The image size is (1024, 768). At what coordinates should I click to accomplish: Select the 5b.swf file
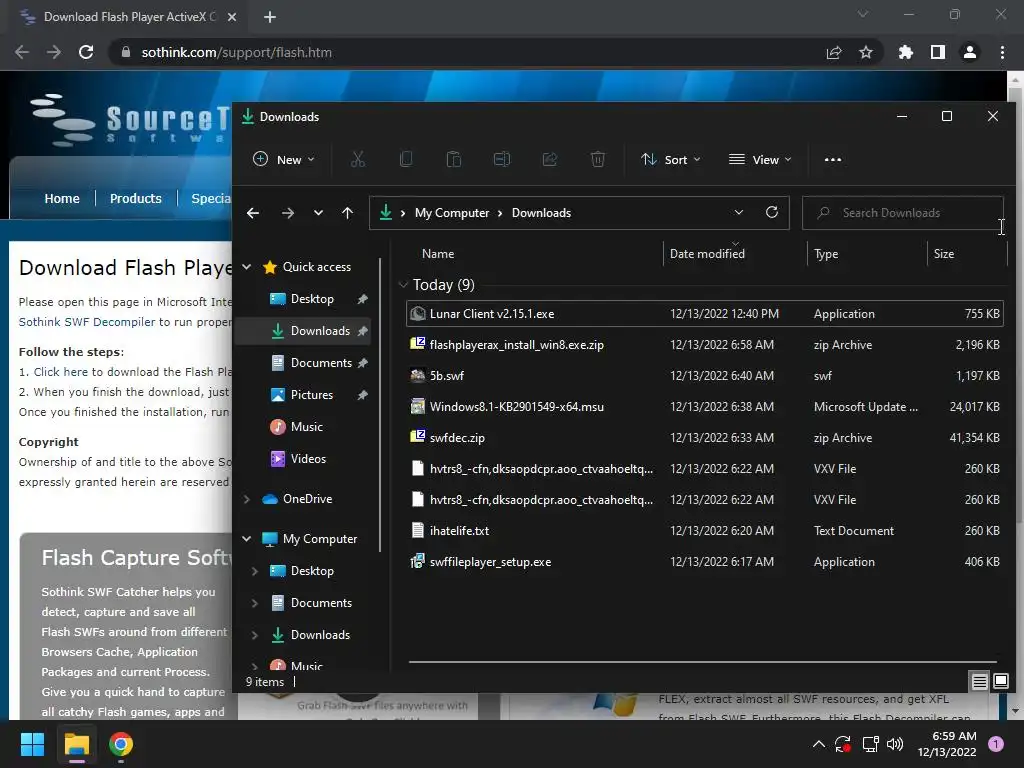(x=705, y=376)
